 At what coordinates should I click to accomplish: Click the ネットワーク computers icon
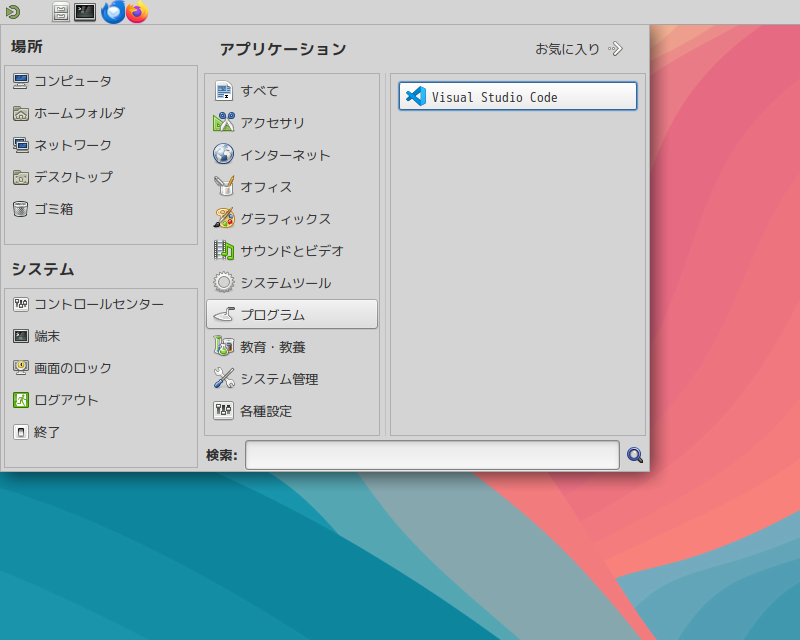pyautogui.click(x=20, y=145)
